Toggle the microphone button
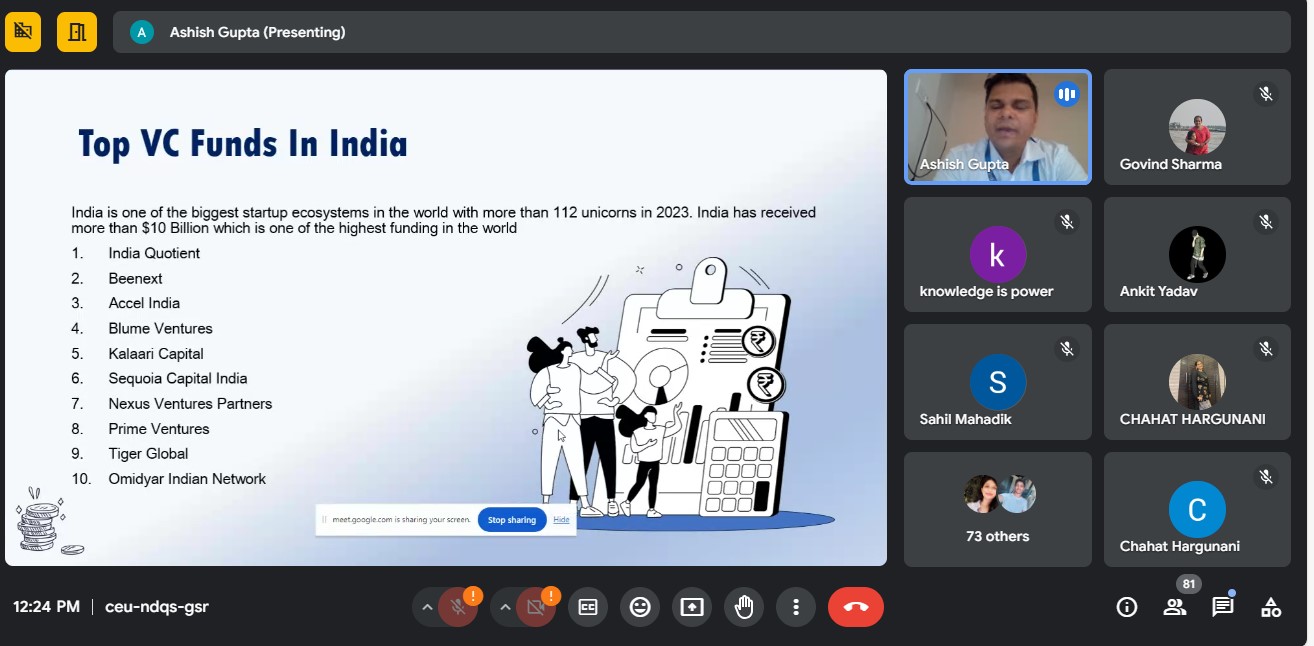 click(458, 607)
